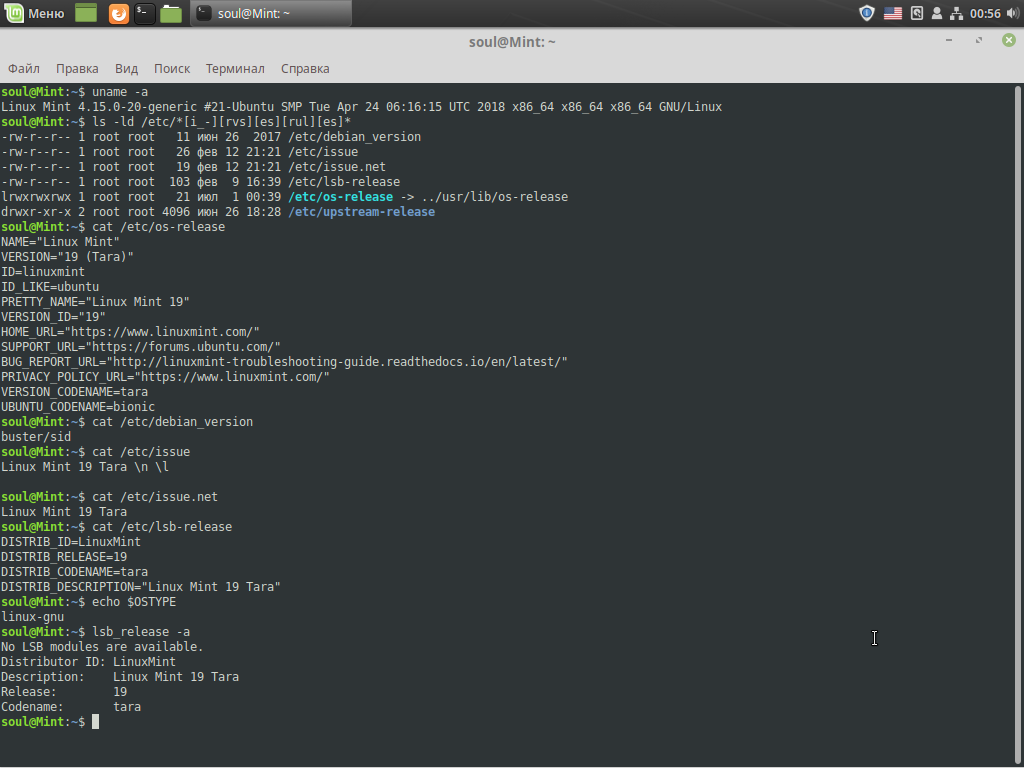Launch terminal from the panel launcher

(x=144, y=13)
